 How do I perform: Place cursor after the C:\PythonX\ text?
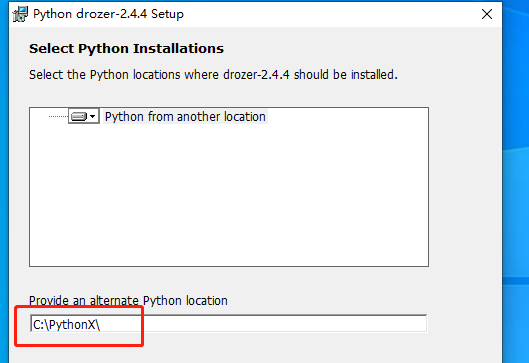101,325
